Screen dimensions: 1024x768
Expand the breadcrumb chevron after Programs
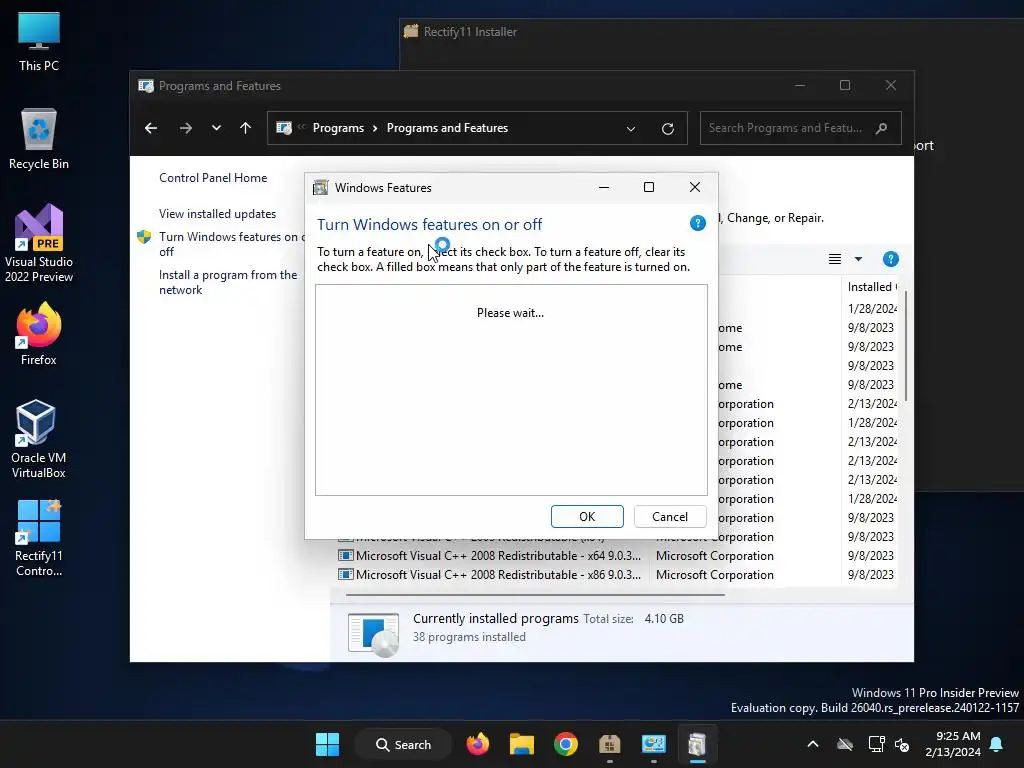pyautogui.click(x=375, y=128)
